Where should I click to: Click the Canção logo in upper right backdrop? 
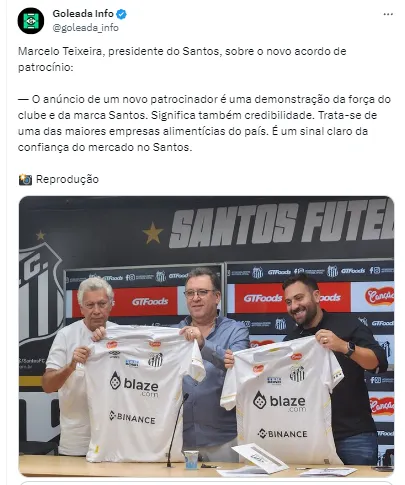click(379, 296)
